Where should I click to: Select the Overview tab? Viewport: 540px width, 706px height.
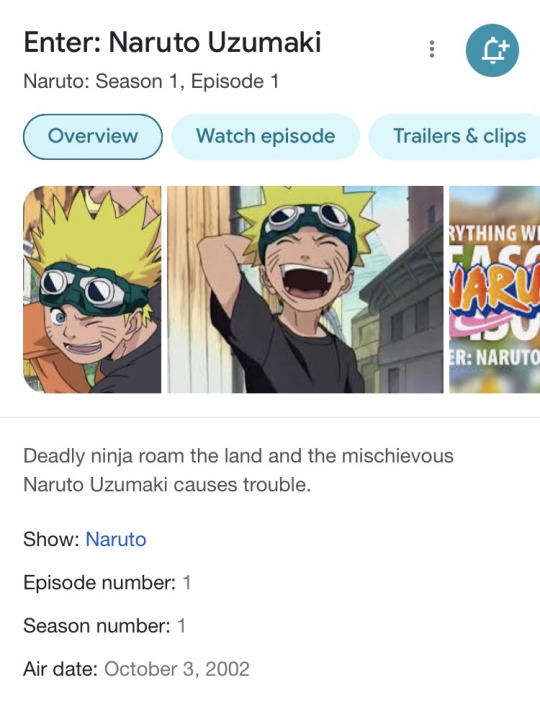click(x=93, y=136)
